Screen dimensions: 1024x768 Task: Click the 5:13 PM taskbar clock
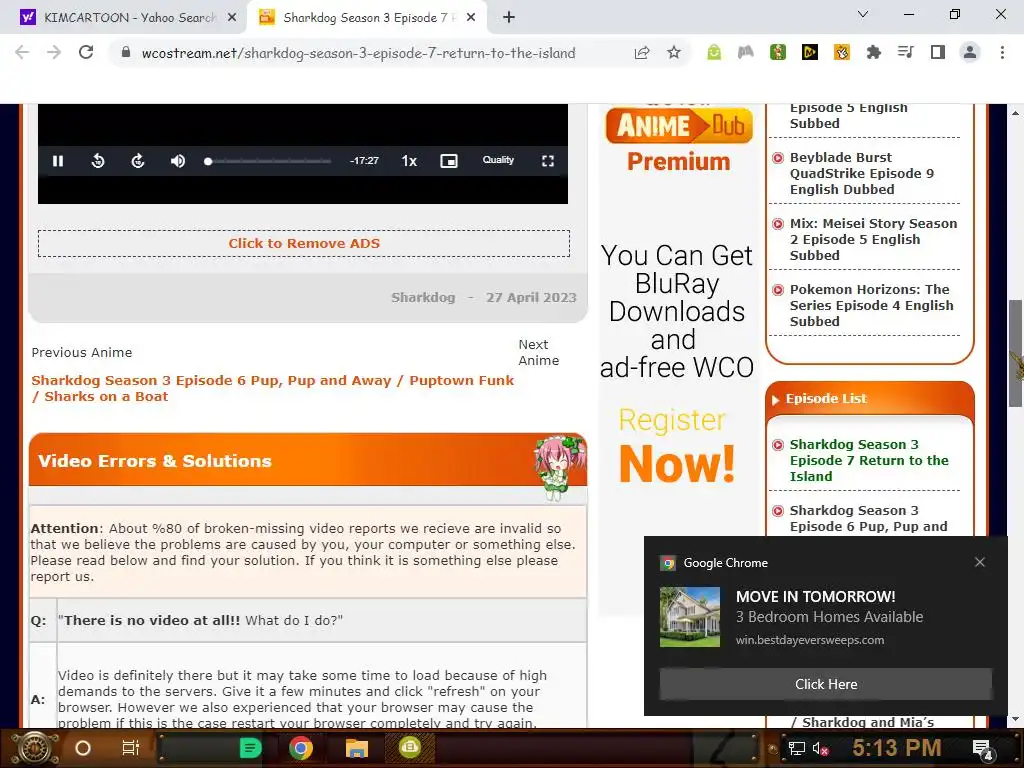pyautogui.click(x=897, y=748)
